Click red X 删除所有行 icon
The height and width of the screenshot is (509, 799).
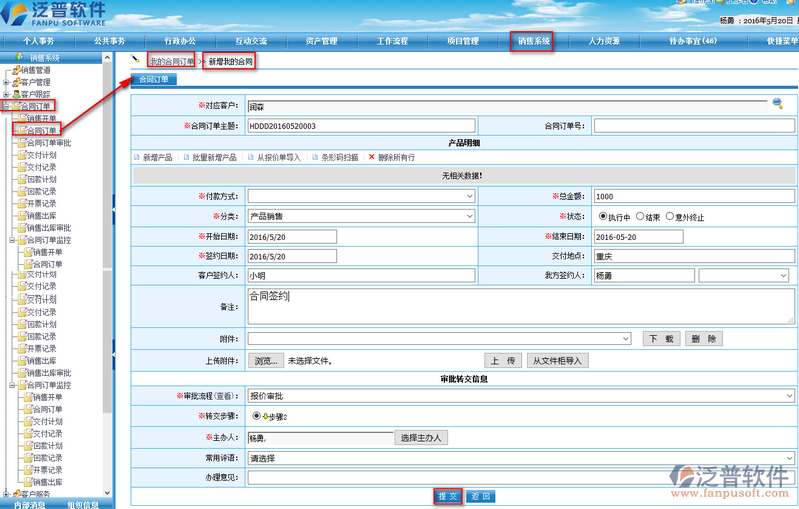coord(372,157)
